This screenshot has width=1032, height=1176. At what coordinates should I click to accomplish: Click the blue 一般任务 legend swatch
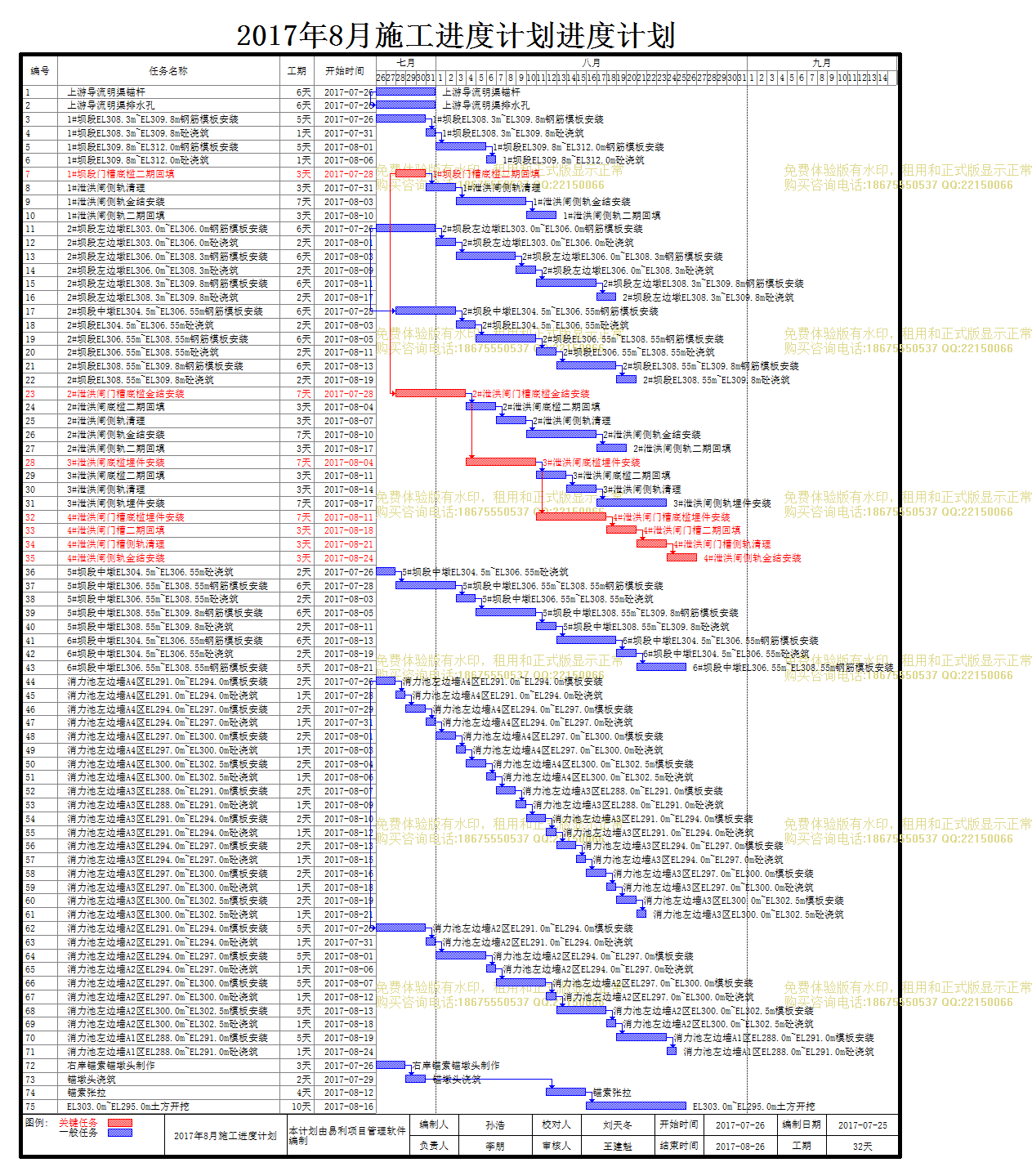pyautogui.click(x=119, y=1133)
